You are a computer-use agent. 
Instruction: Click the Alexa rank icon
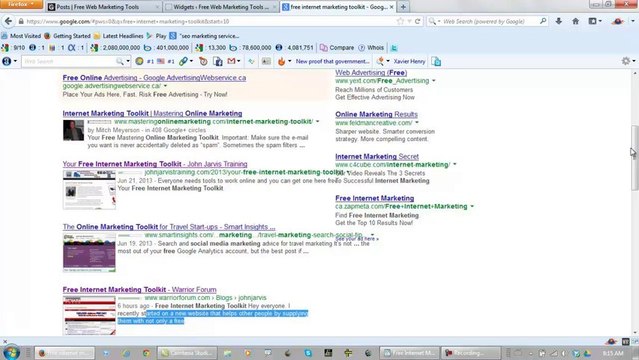click(71, 48)
